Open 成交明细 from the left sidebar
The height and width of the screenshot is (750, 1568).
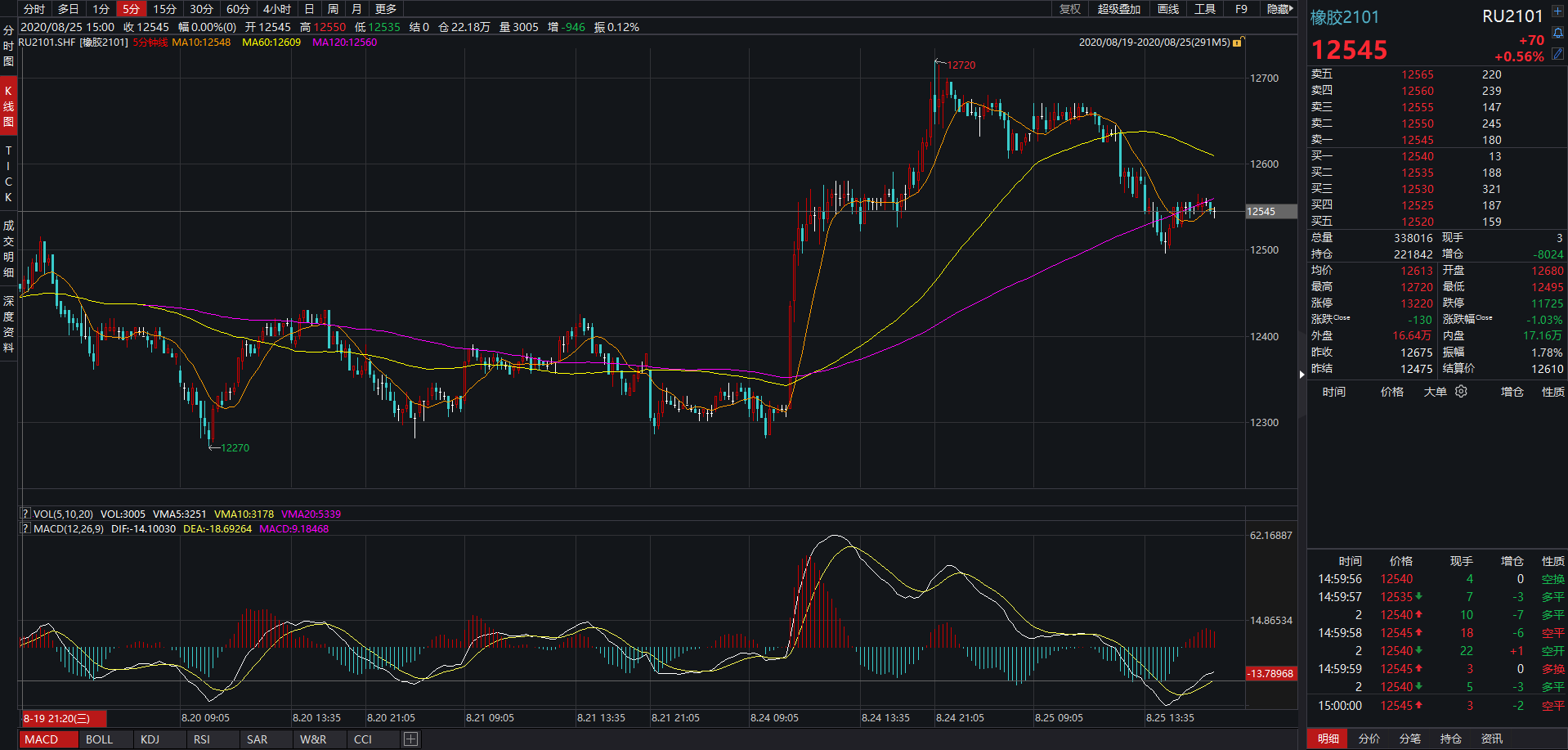pyautogui.click(x=8, y=249)
